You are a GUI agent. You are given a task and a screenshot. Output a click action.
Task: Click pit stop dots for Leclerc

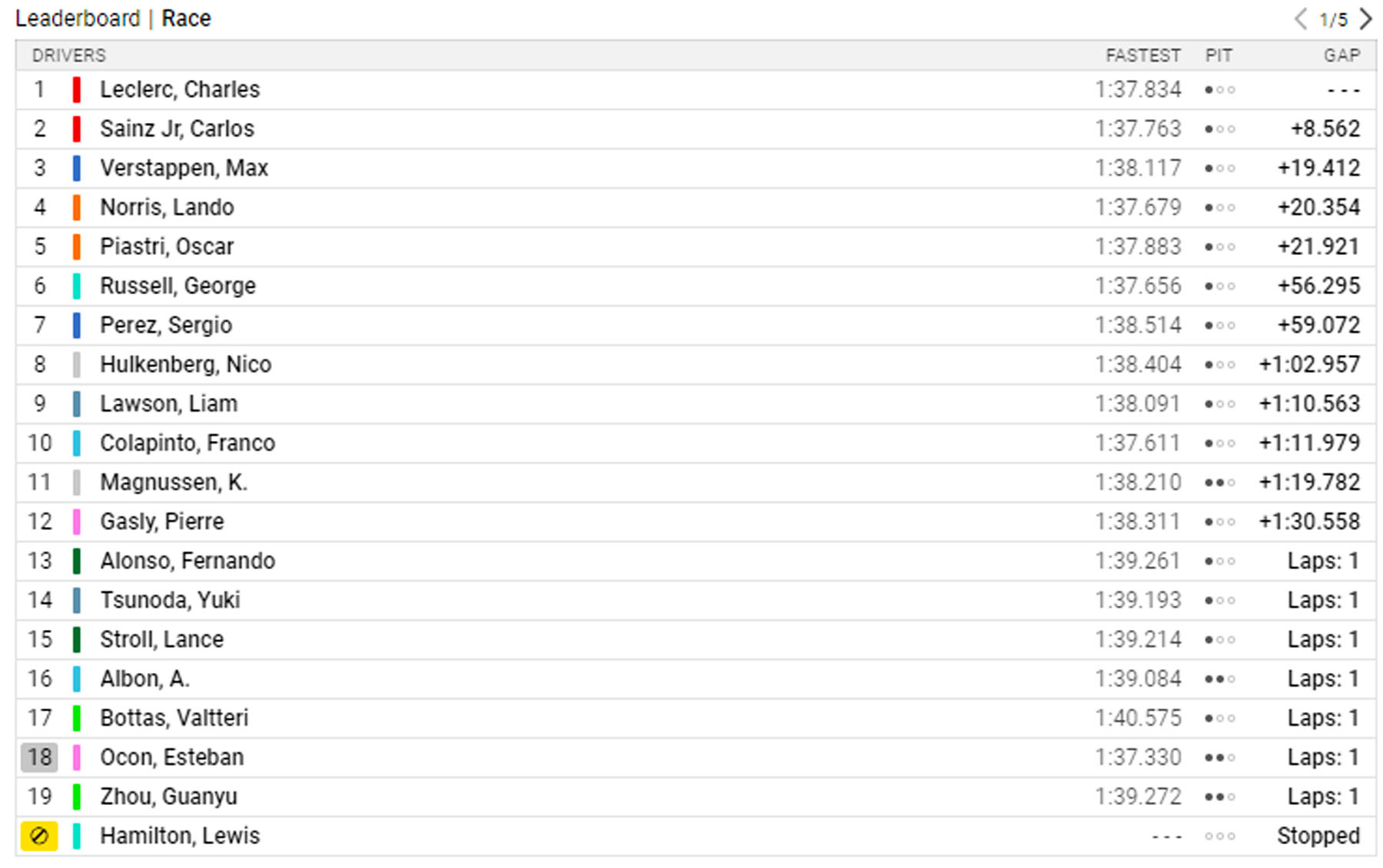point(1219,90)
